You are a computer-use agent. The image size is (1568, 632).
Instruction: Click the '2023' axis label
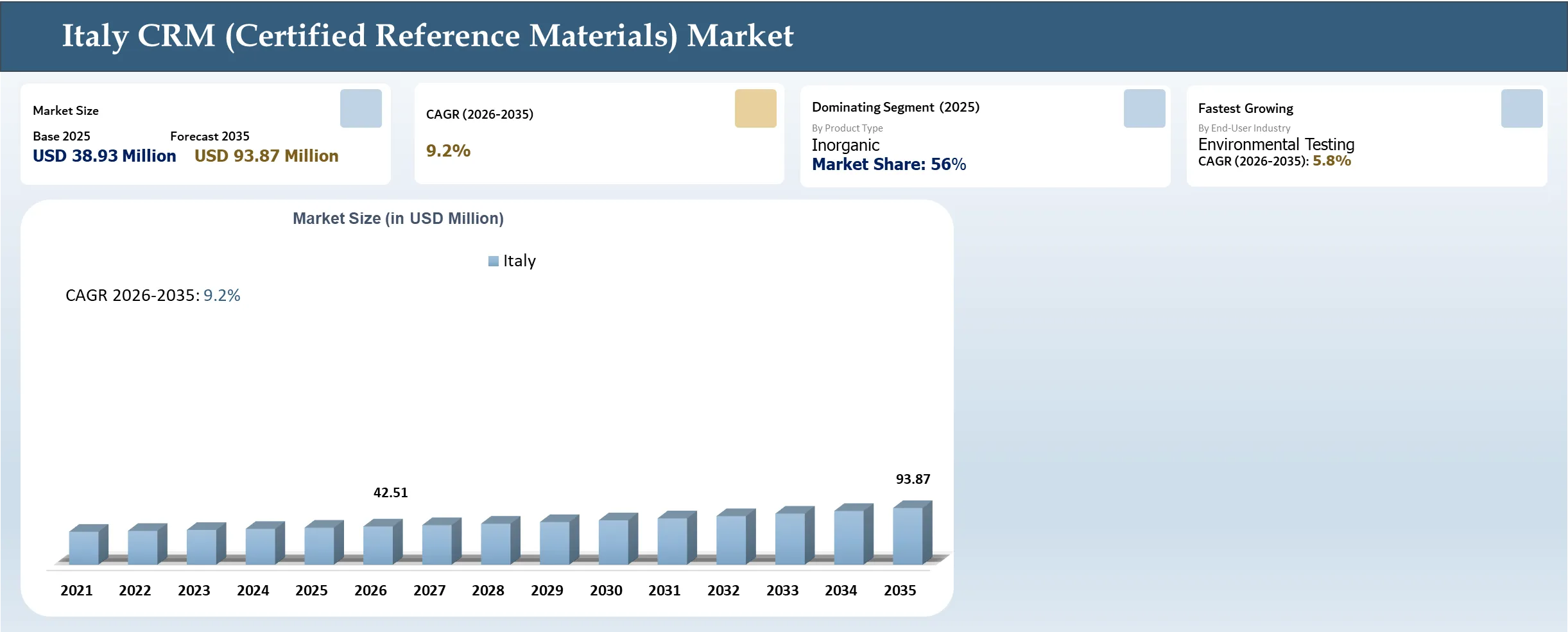pos(194,590)
